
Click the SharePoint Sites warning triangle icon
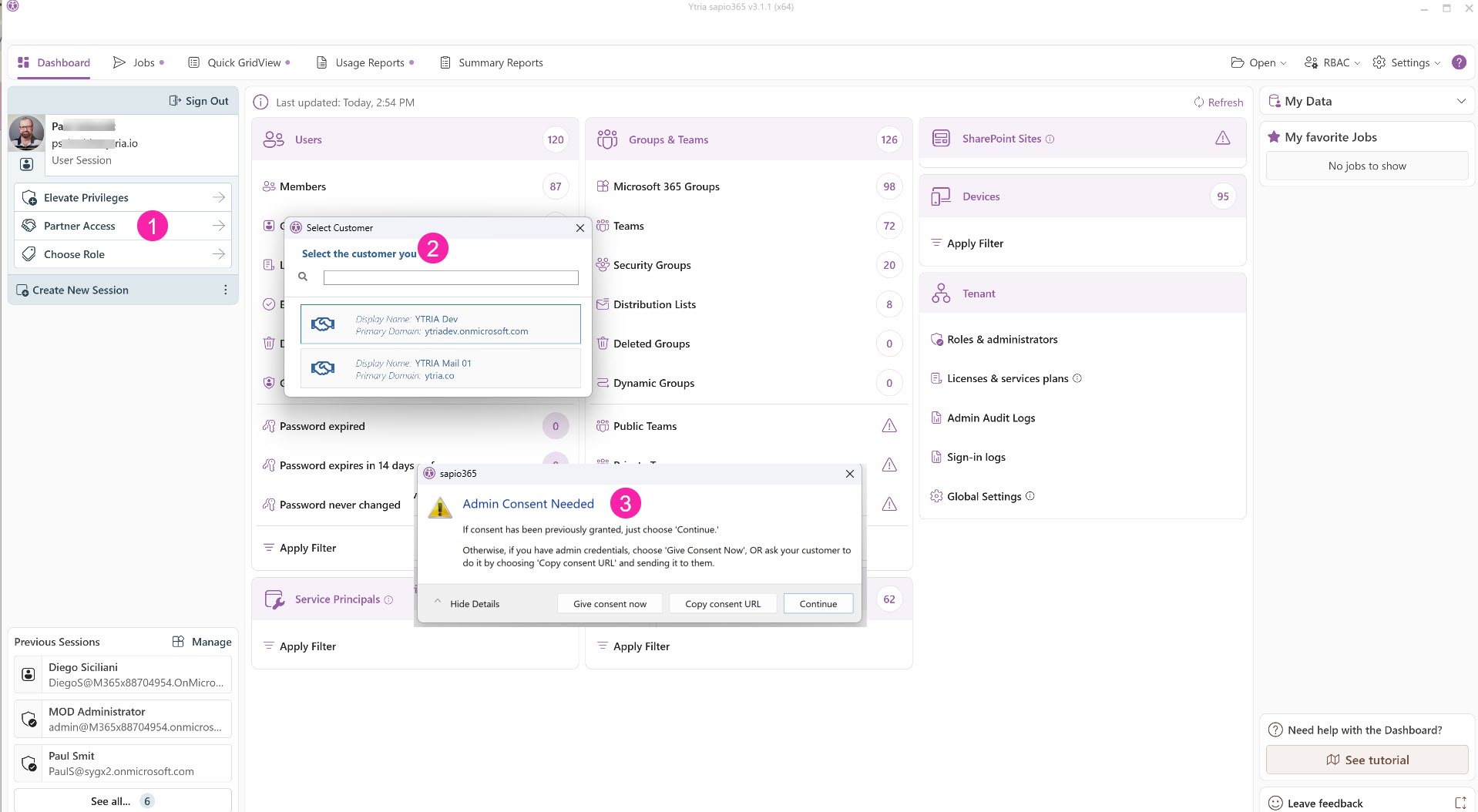point(1222,139)
